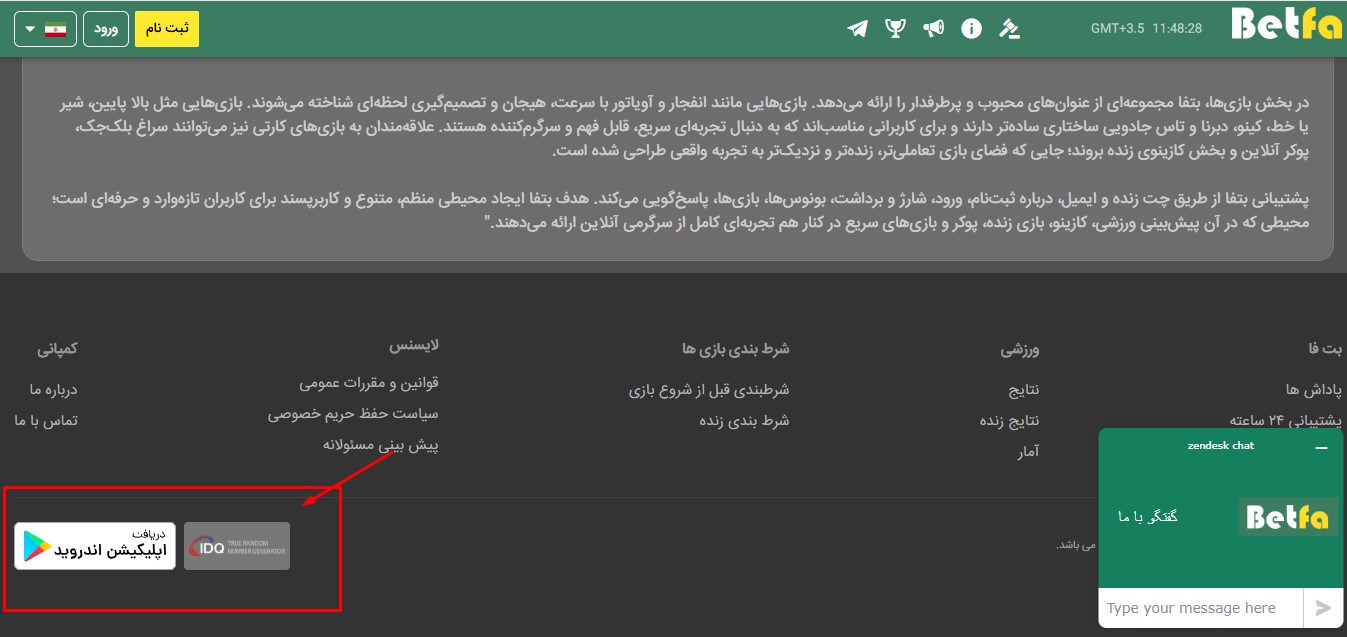
Task: Send chat message with the arrow icon
Action: (1323, 608)
